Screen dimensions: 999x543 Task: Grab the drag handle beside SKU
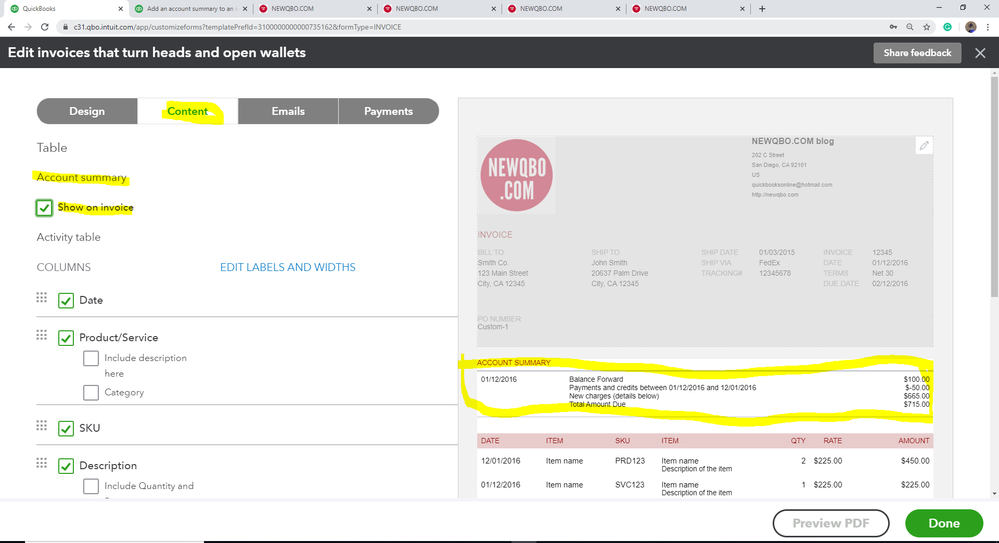point(41,426)
